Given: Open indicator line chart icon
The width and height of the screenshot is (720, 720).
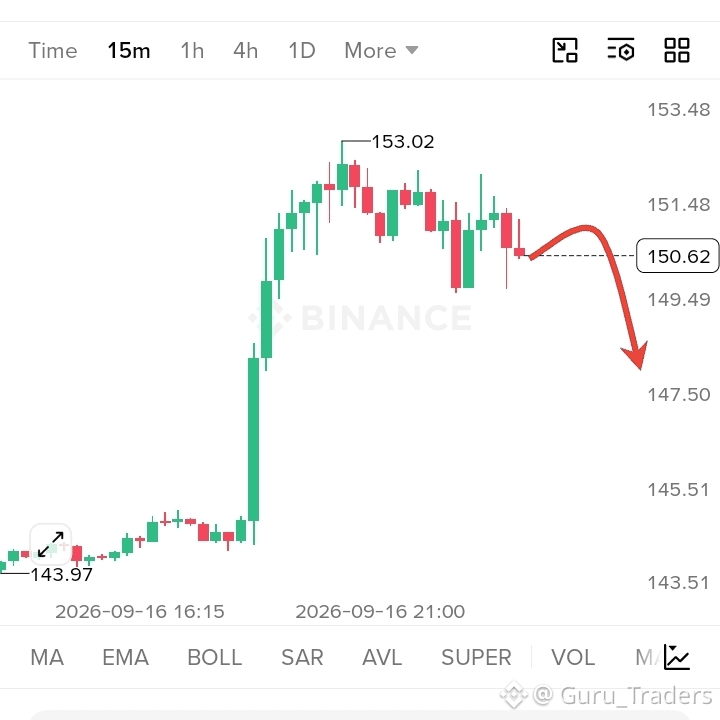Looking at the screenshot, I should [677, 657].
